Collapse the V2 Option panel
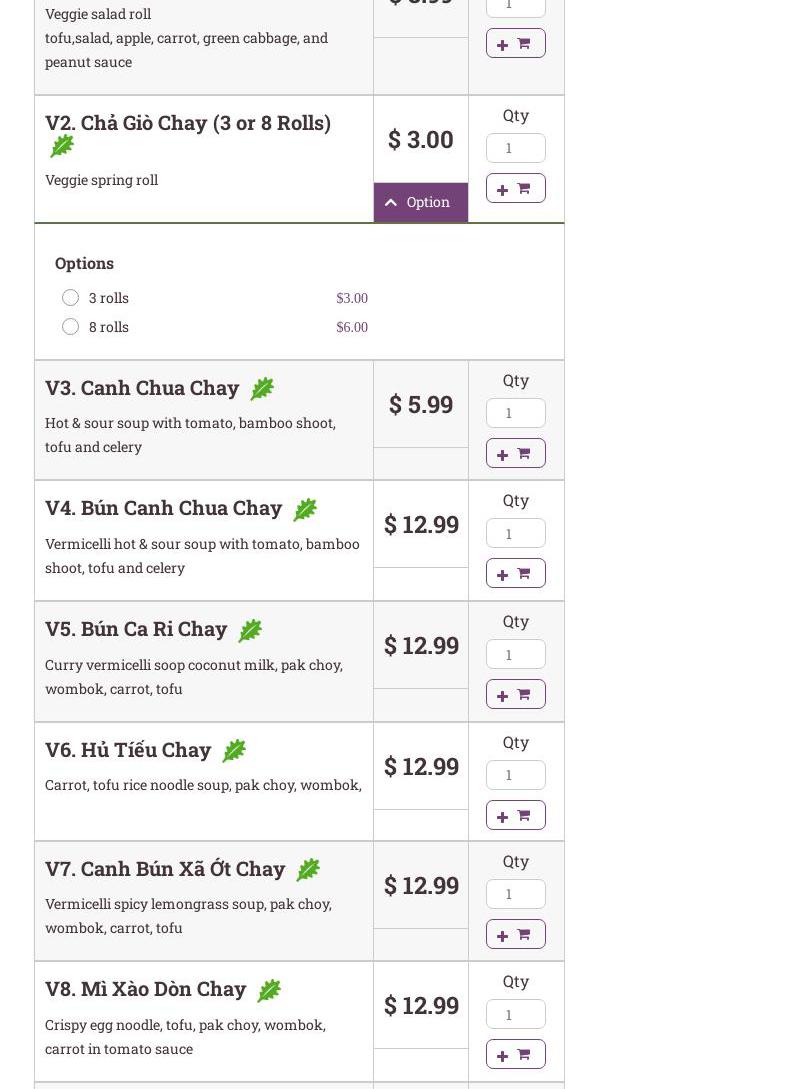785x1089 pixels. pos(420,202)
